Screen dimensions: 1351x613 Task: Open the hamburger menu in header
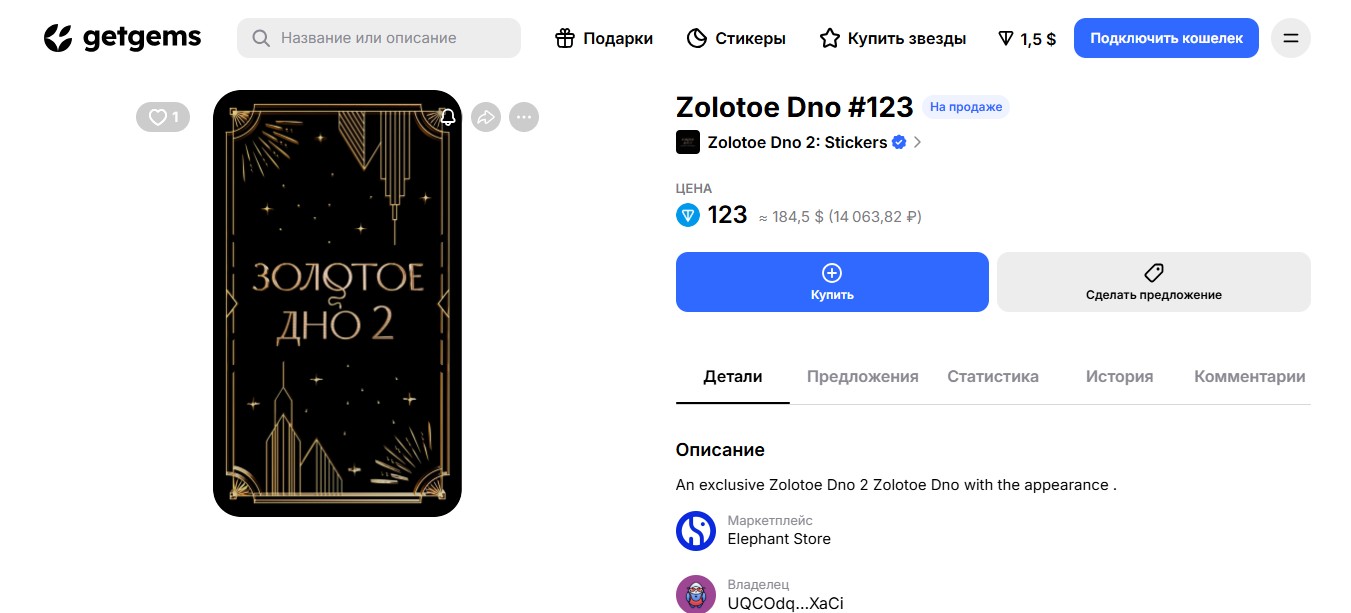(1290, 38)
